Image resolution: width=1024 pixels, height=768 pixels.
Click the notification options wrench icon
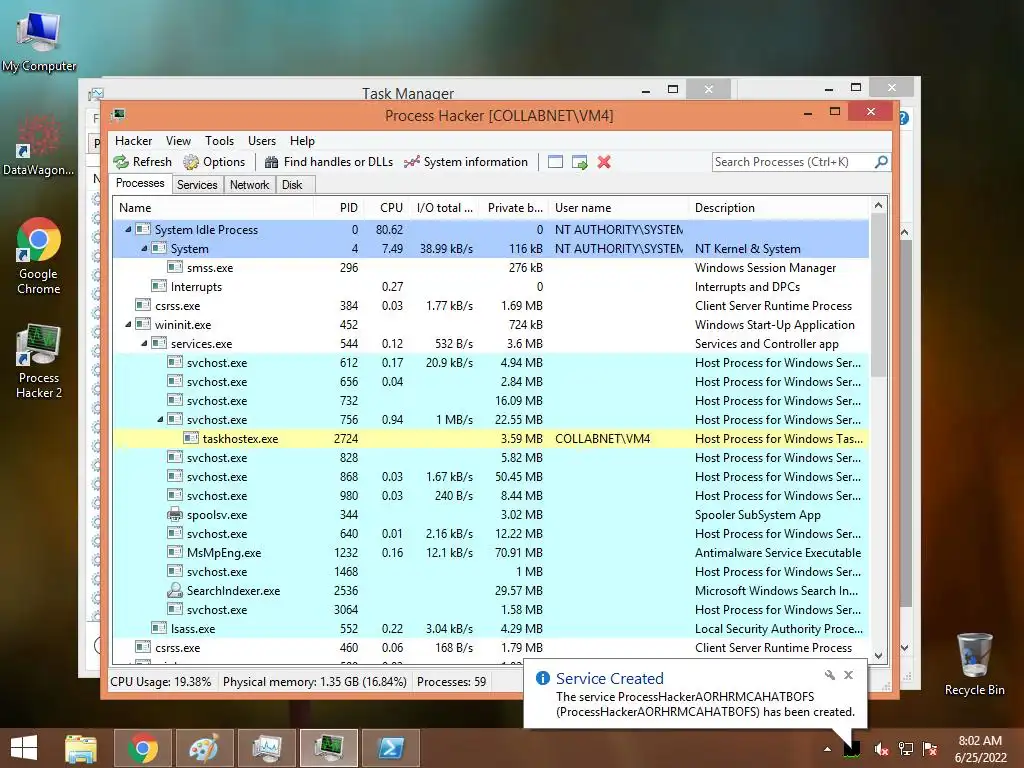(x=829, y=675)
